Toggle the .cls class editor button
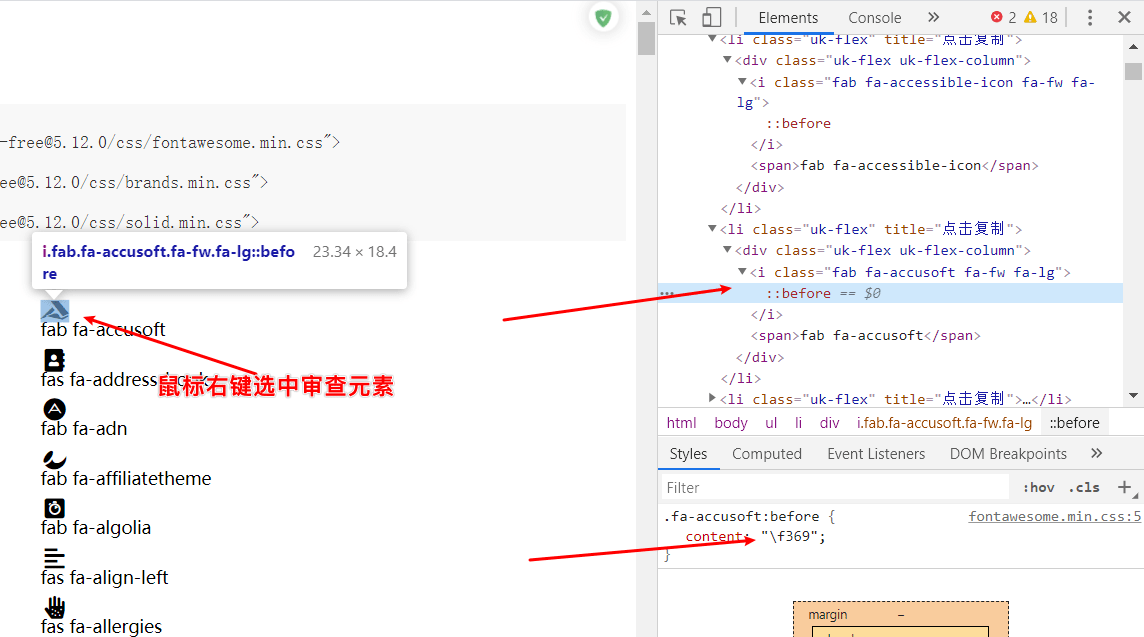 pyautogui.click(x=1084, y=488)
